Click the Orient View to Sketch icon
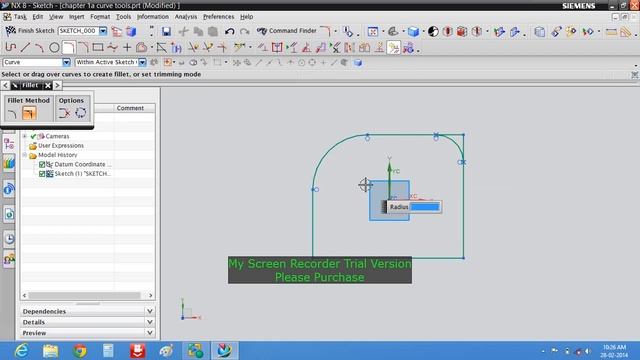 click(x=117, y=31)
